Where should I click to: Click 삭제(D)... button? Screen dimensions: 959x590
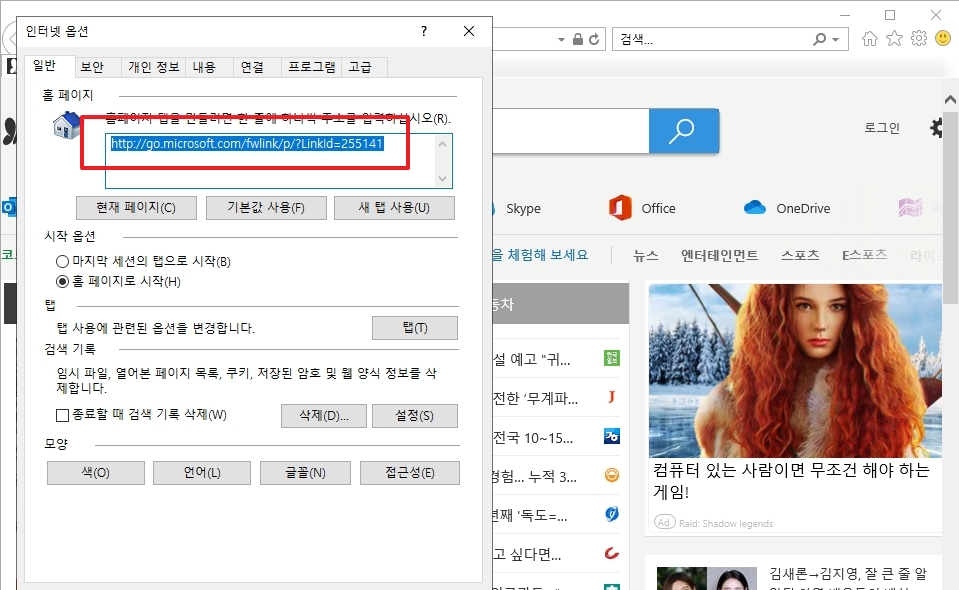pyautogui.click(x=324, y=416)
